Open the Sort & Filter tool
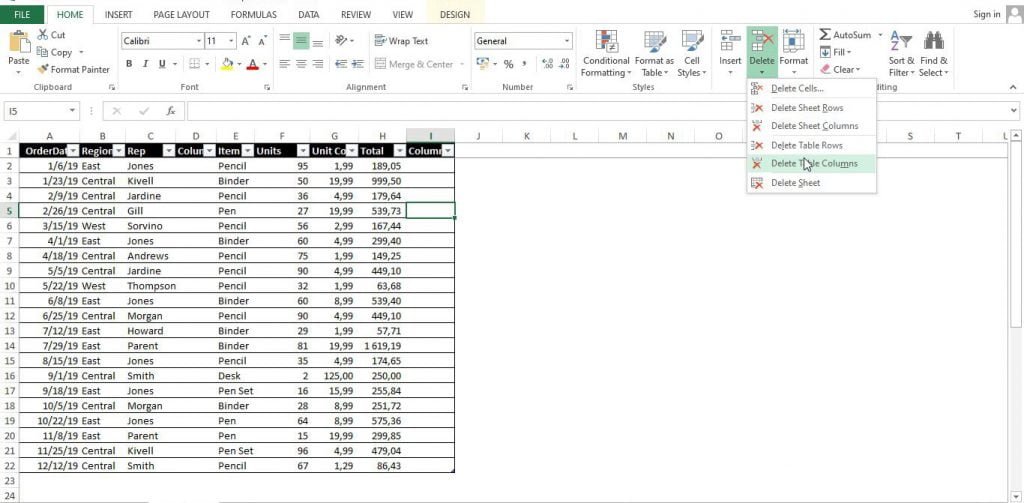1024x503 pixels. (x=901, y=54)
